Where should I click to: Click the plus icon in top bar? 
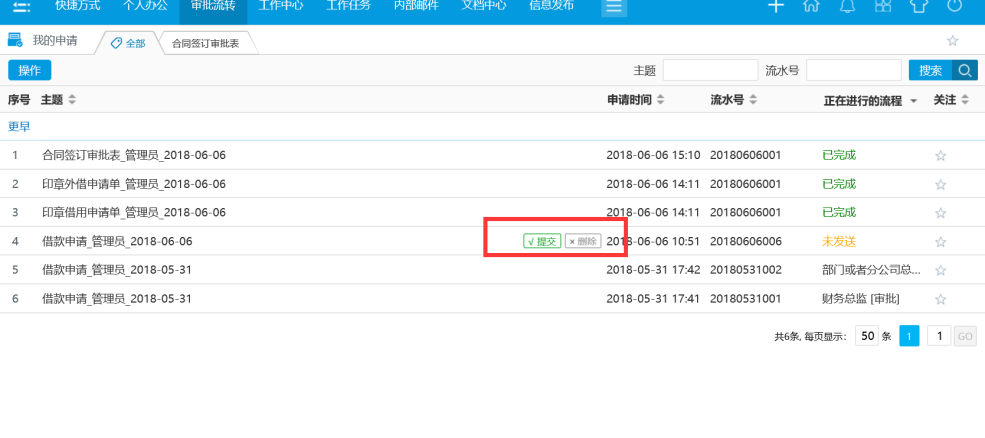point(775,6)
